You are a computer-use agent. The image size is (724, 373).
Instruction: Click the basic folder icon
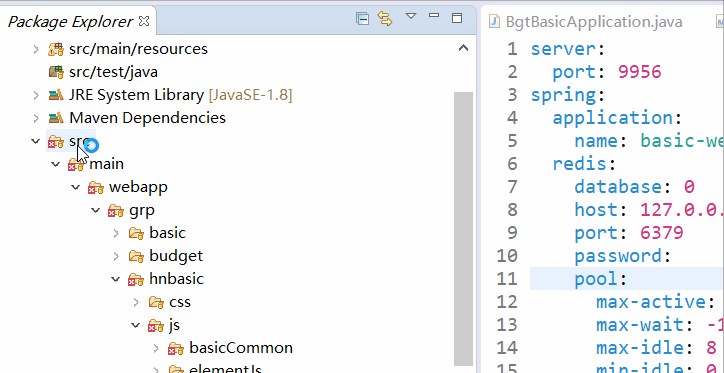tap(137, 234)
